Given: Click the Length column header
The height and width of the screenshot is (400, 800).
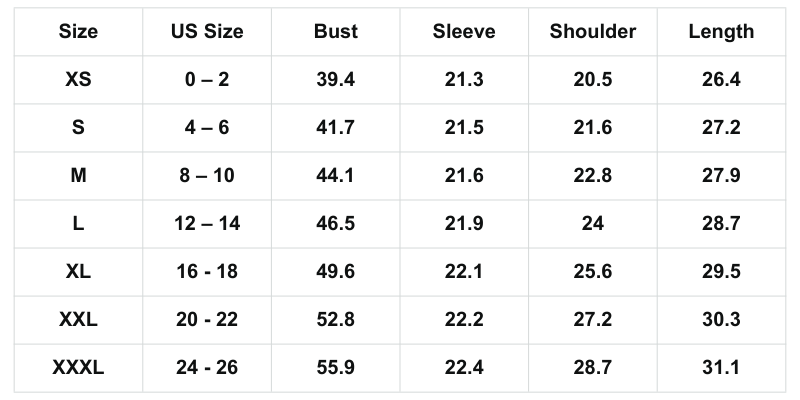Looking at the screenshot, I should [721, 31].
